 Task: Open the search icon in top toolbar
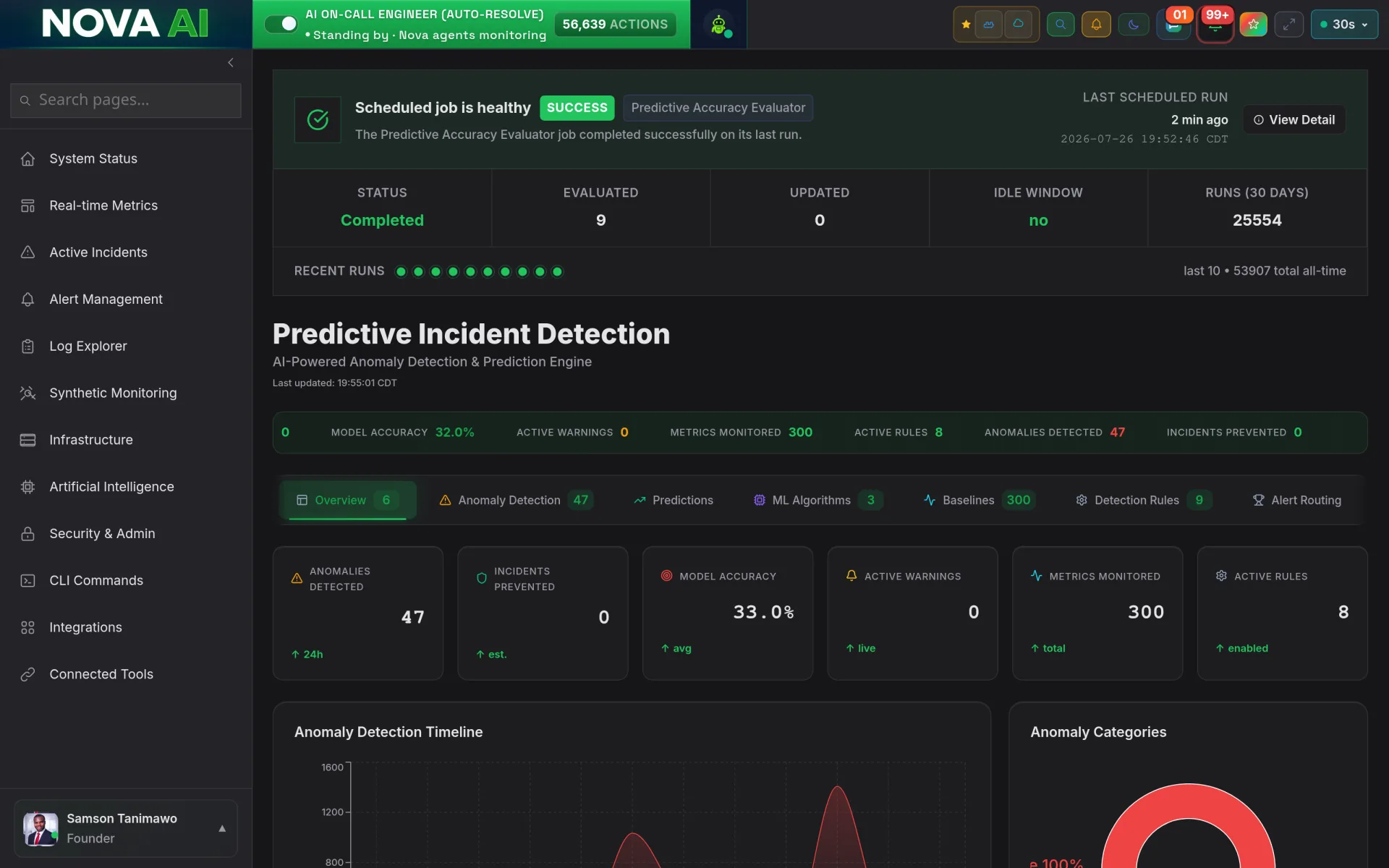pos(1061,25)
